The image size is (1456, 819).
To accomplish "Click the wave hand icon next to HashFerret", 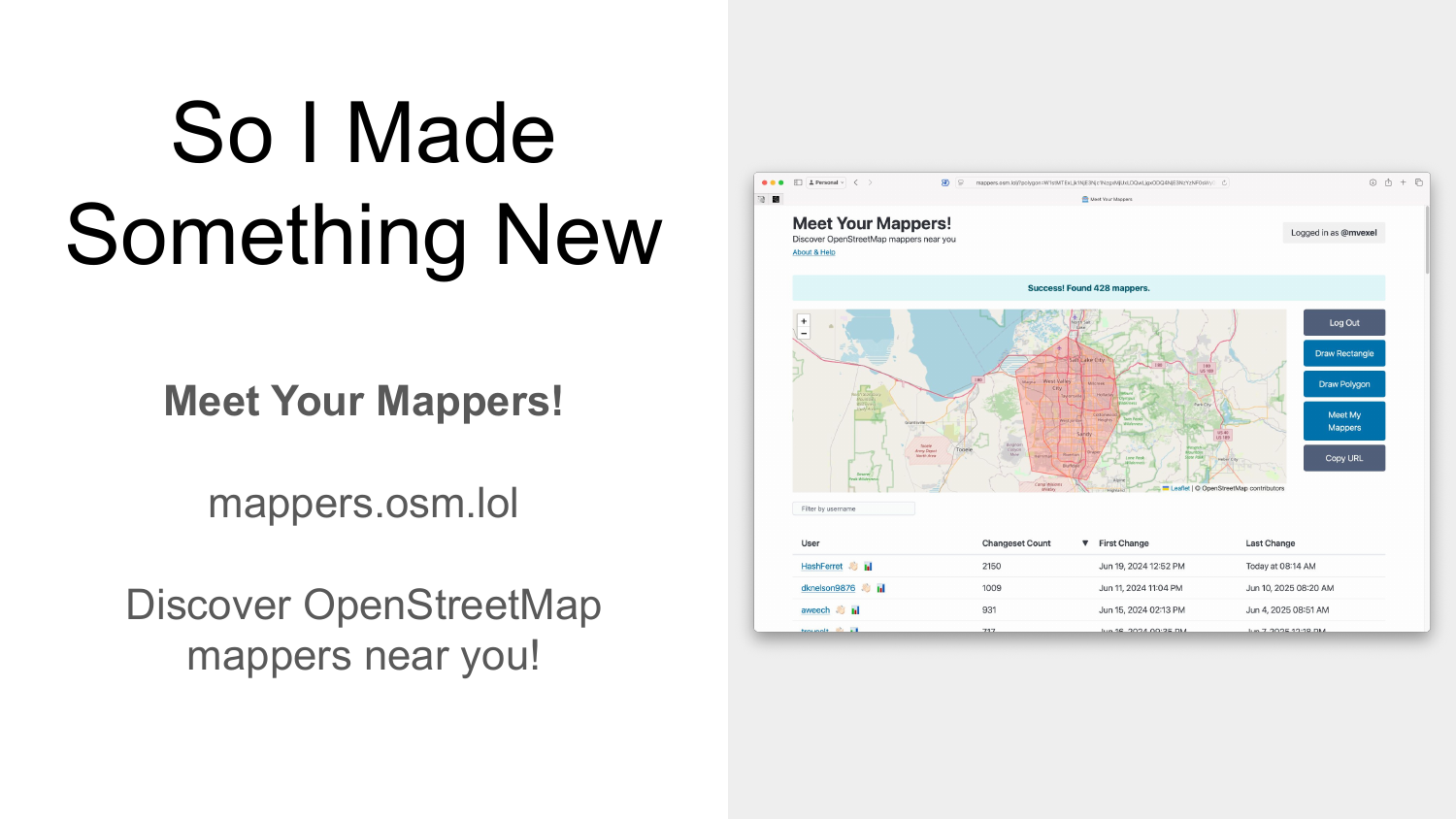I will pyautogui.click(x=853, y=566).
